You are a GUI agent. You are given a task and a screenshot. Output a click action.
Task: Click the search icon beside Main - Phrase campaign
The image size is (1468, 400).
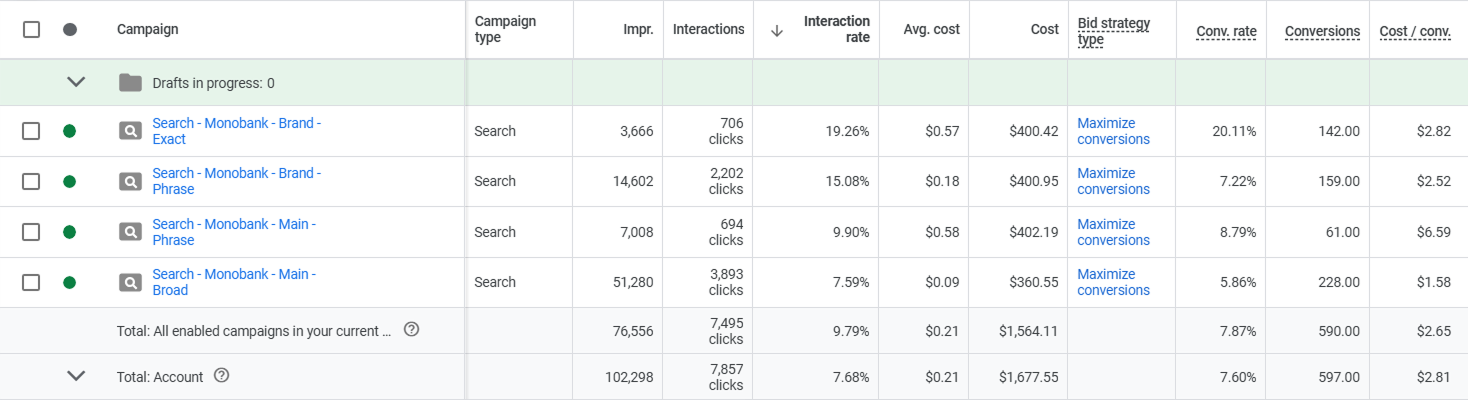[x=130, y=232]
